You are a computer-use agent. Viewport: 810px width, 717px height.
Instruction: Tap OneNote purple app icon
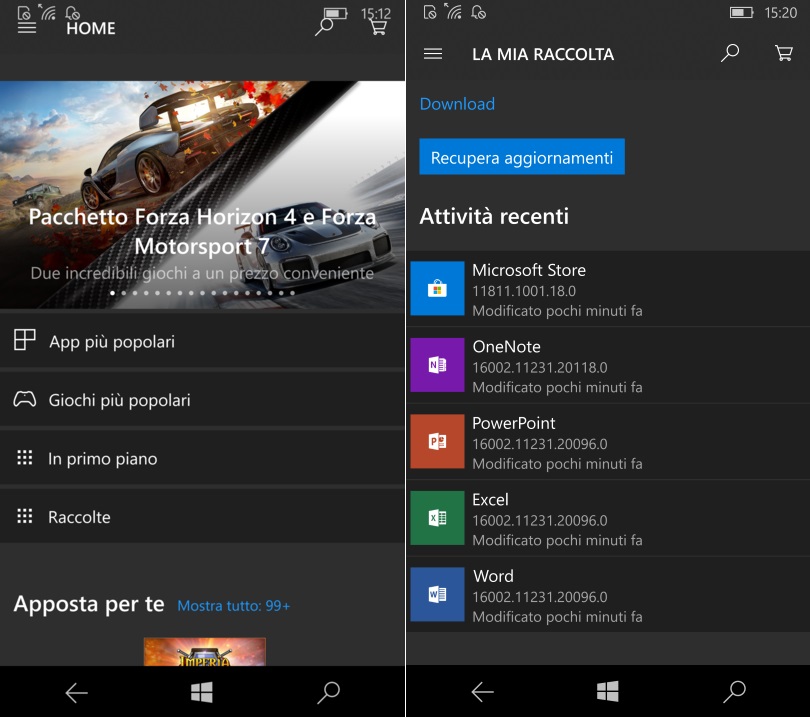pos(438,365)
